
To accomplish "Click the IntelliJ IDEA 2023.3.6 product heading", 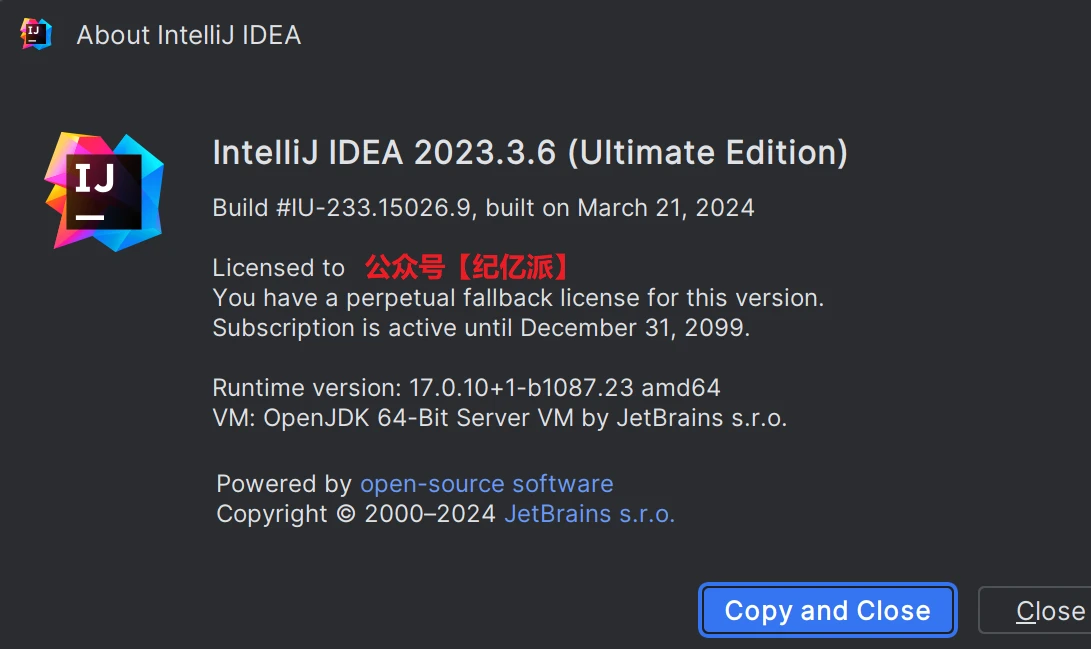I will coord(388,153).
